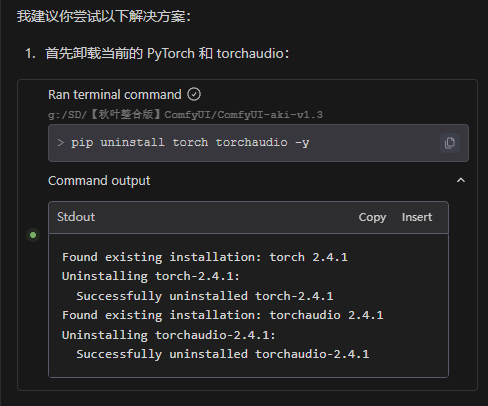Insert the Stdout output into chat

[x=417, y=217]
